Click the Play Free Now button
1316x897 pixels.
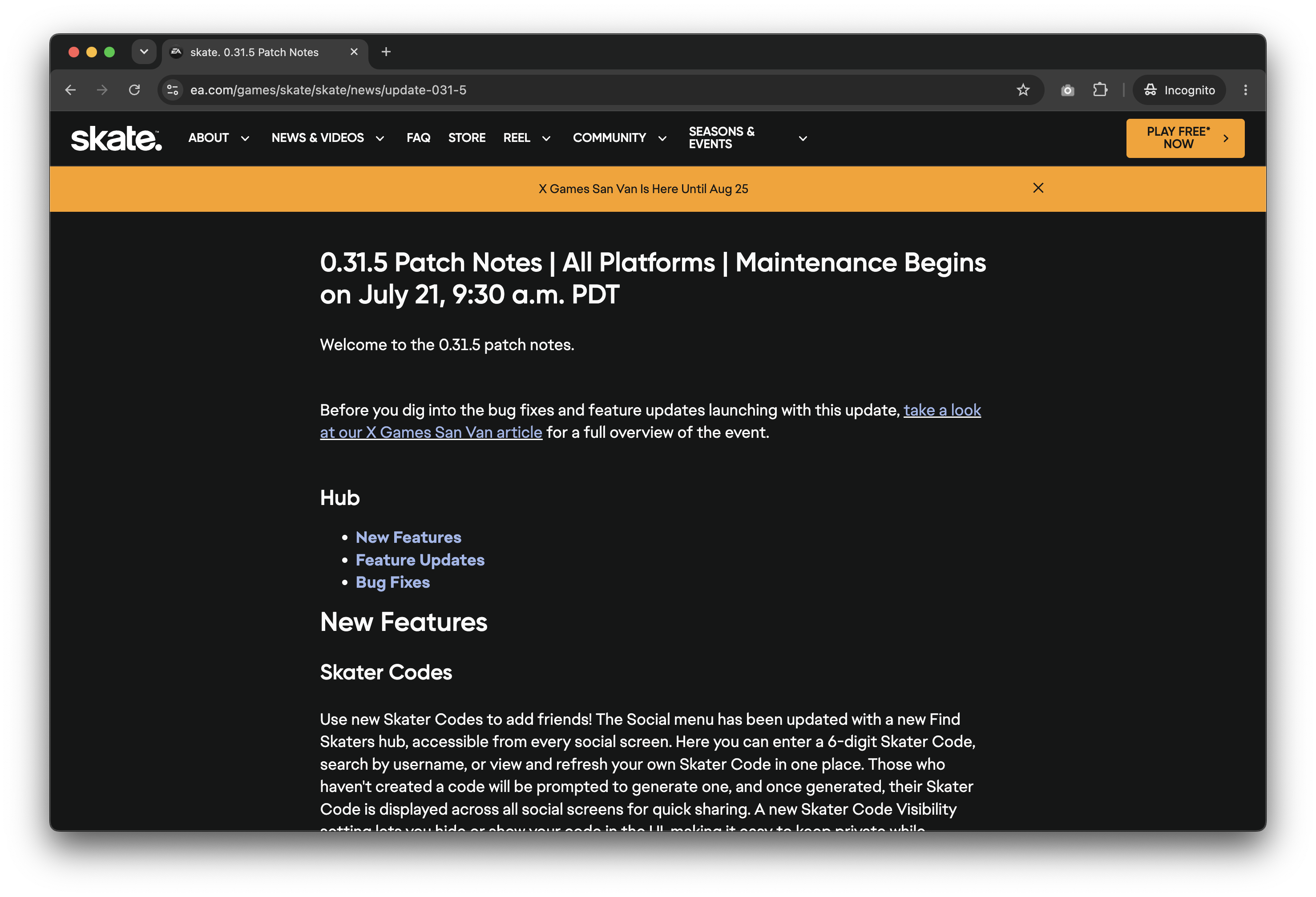pos(1185,138)
